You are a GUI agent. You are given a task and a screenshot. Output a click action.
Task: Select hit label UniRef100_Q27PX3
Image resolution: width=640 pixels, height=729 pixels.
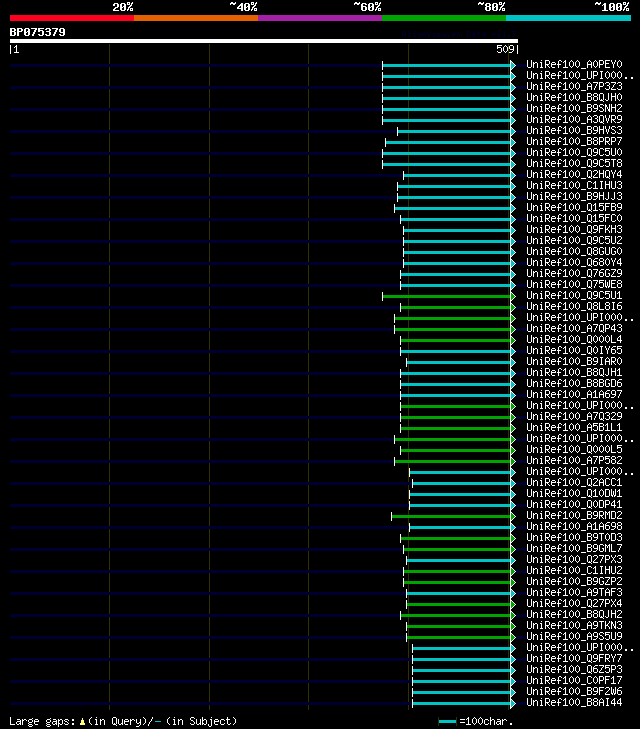pyautogui.click(x=574, y=559)
